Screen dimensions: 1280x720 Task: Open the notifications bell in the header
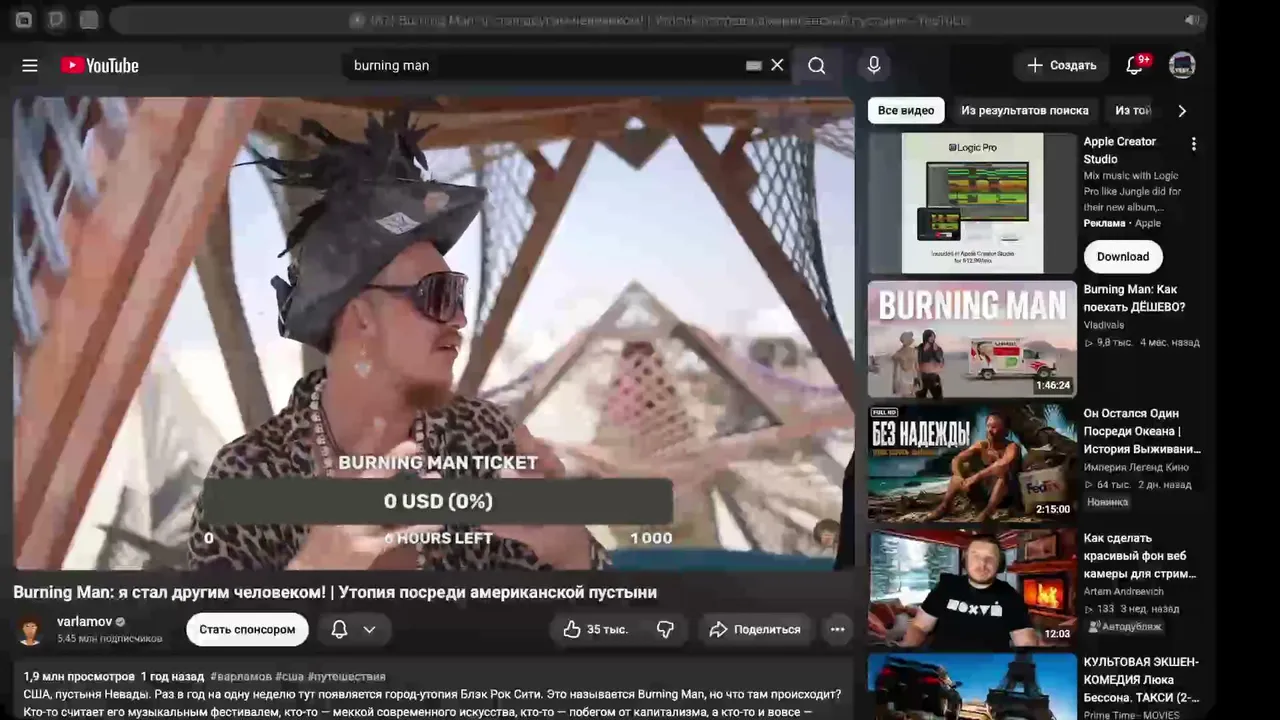[x=1134, y=65]
